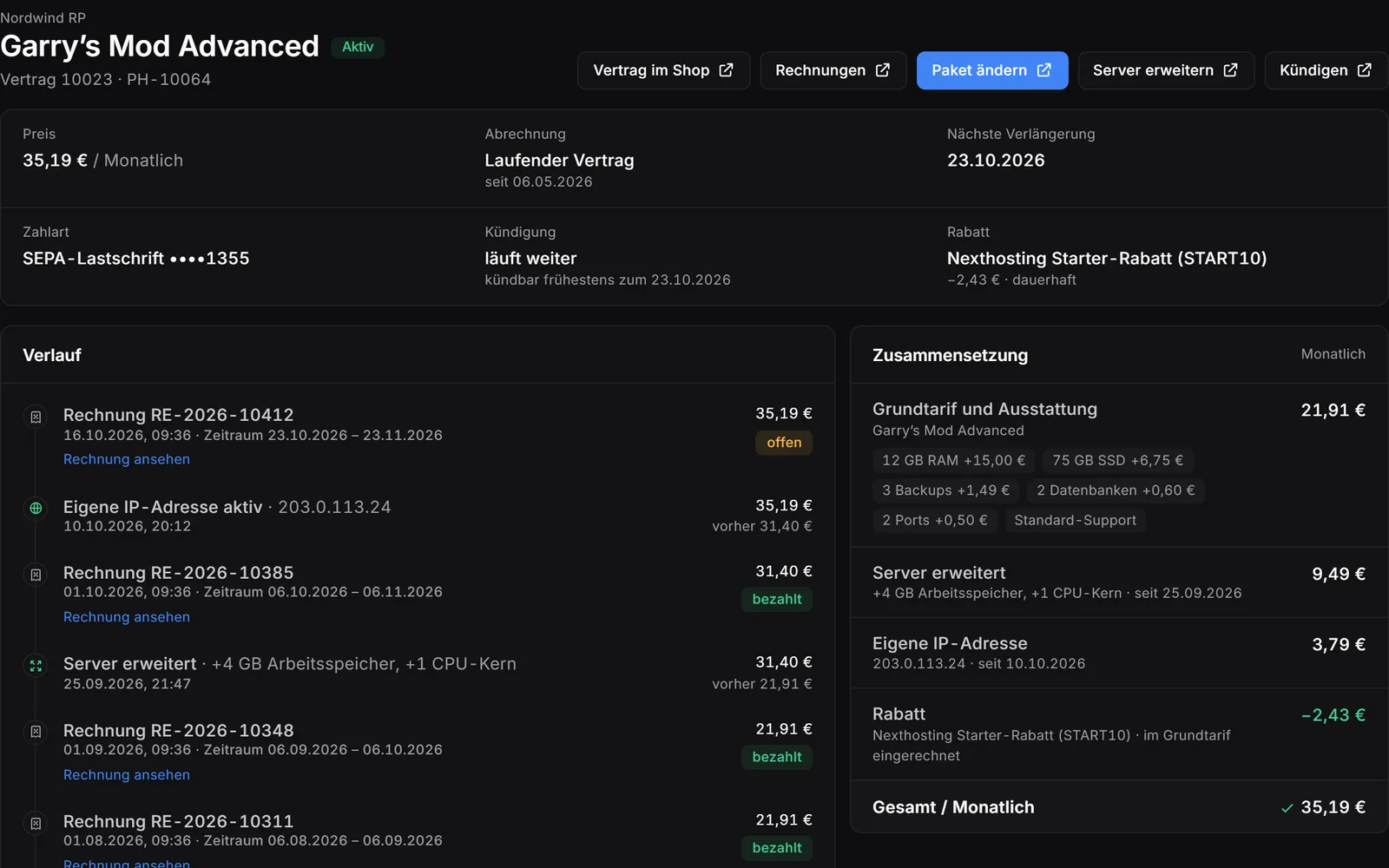Click Verlauf section heading
The image size is (1389, 868).
[52, 355]
